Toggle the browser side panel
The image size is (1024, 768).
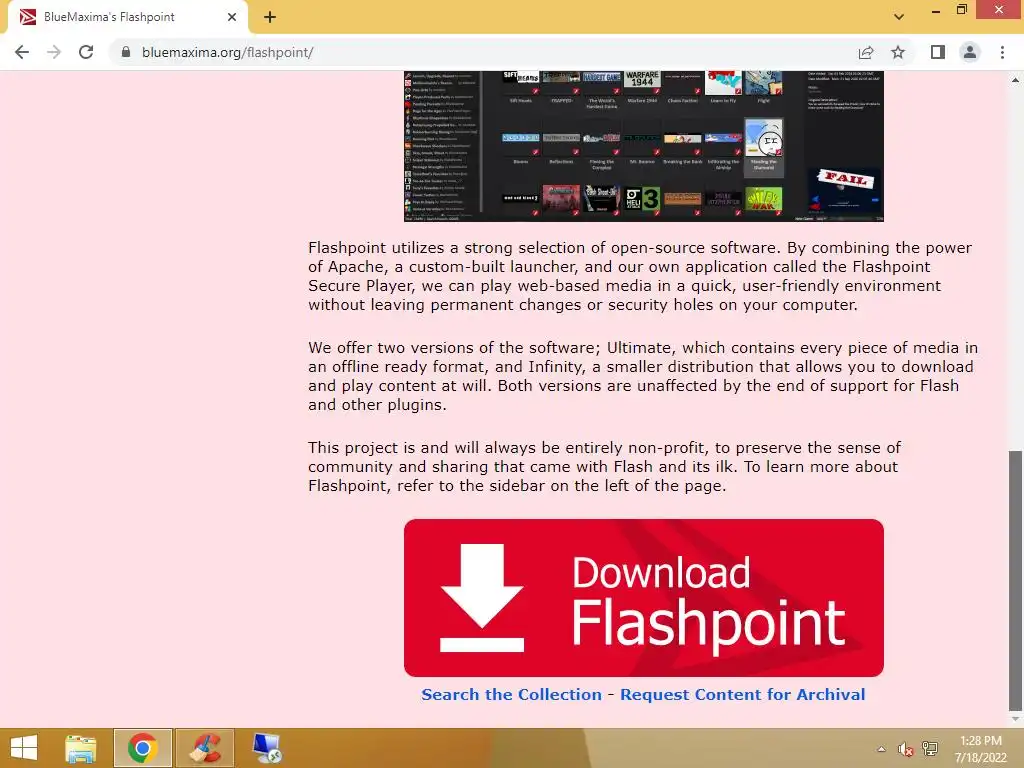938,52
